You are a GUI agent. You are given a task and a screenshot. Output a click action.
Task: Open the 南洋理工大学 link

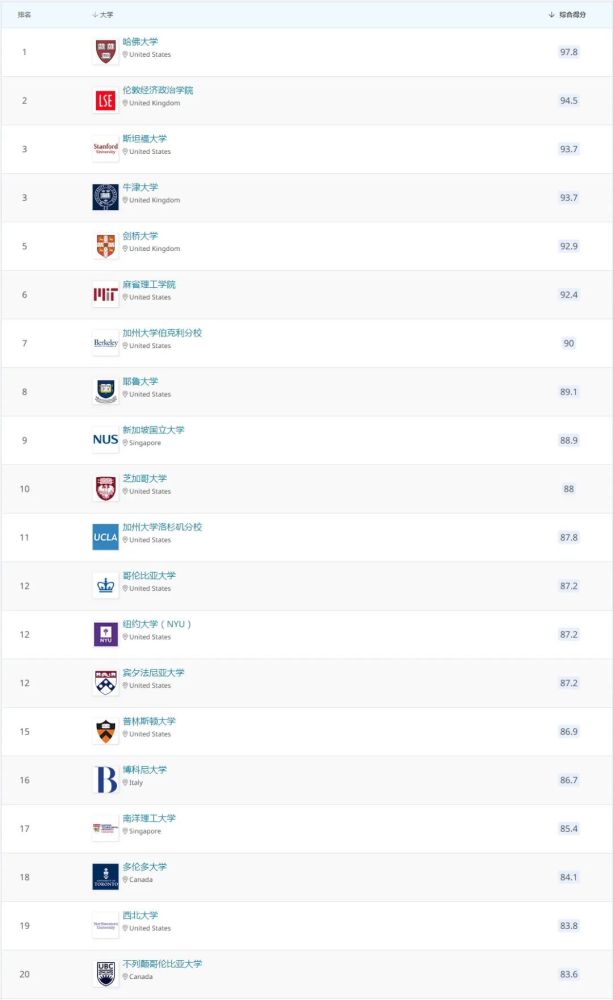(149, 818)
